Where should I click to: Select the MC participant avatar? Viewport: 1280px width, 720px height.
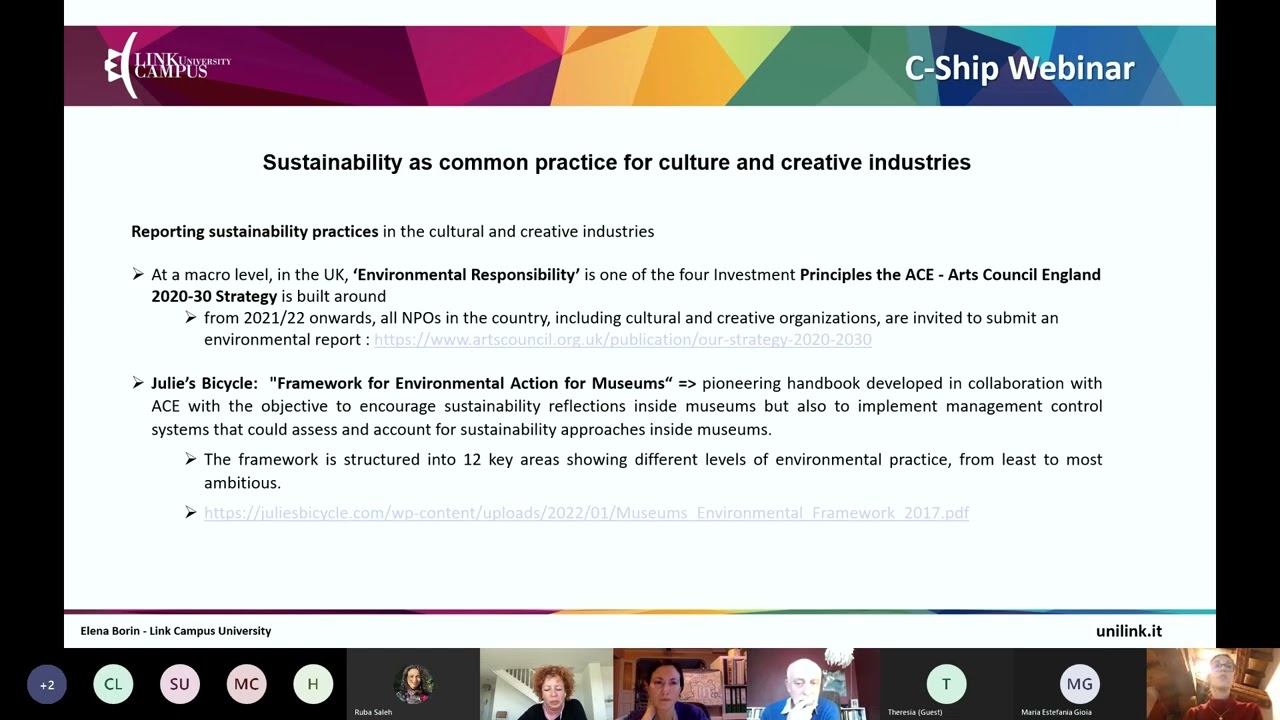246,684
